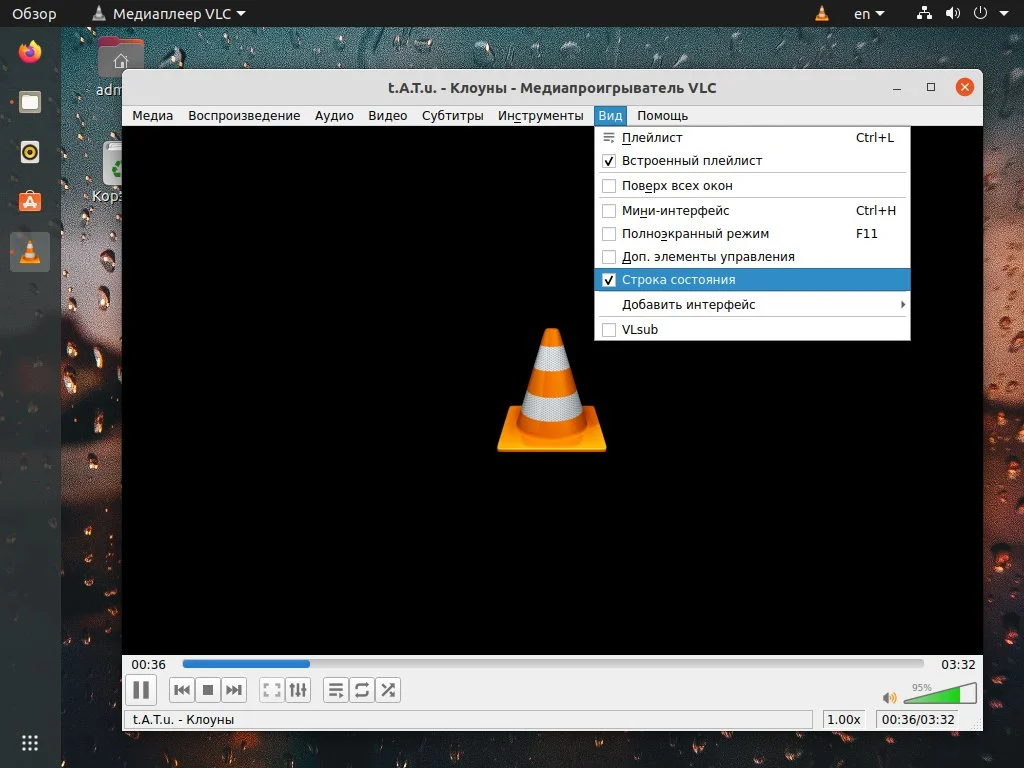Image resolution: width=1024 pixels, height=768 pixels.
Task: Enable shuffle playback mode
Action: point(387,689)
